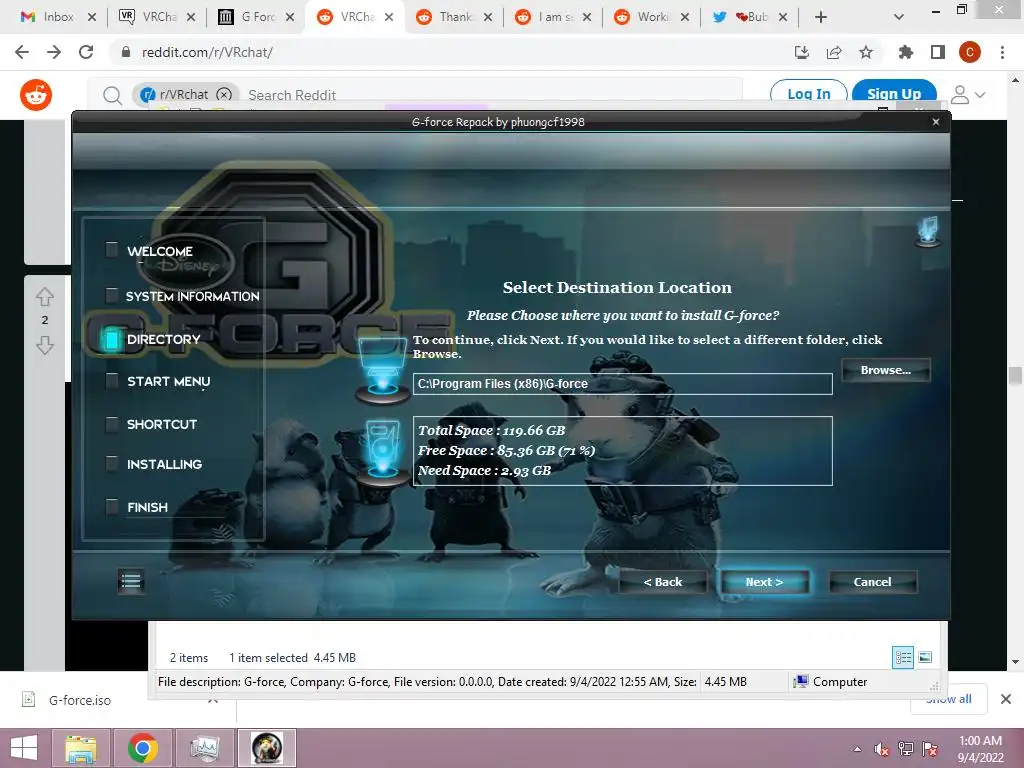
Task: Click Browse to choose folder
Action: 886,370
